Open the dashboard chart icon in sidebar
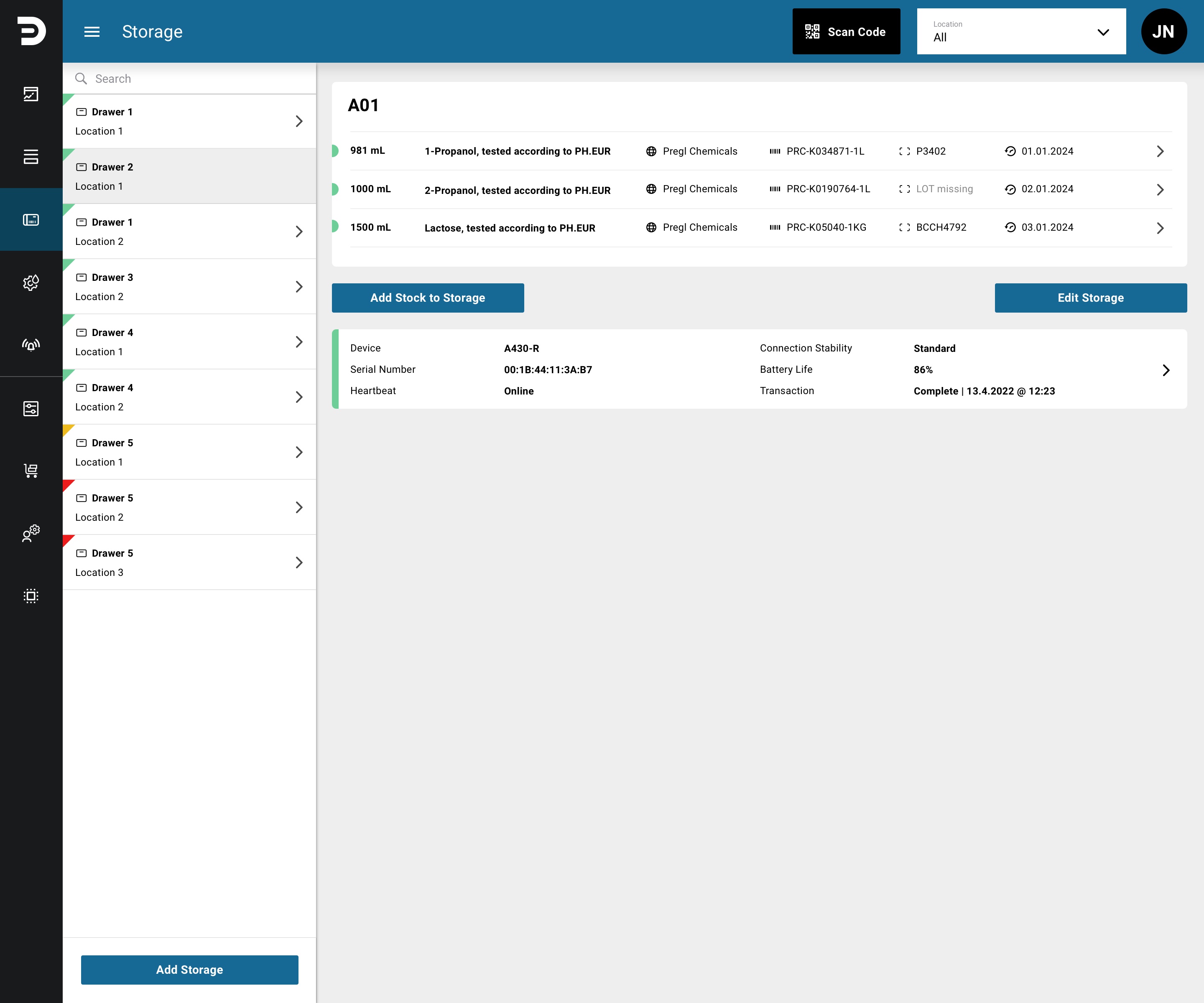 click(x=31, y=94)
